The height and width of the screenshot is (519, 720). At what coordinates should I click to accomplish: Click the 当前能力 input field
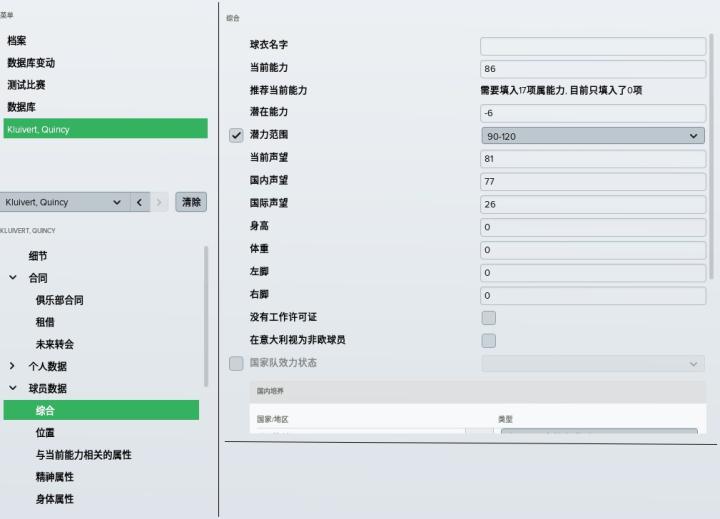click(x=592, y=69)
